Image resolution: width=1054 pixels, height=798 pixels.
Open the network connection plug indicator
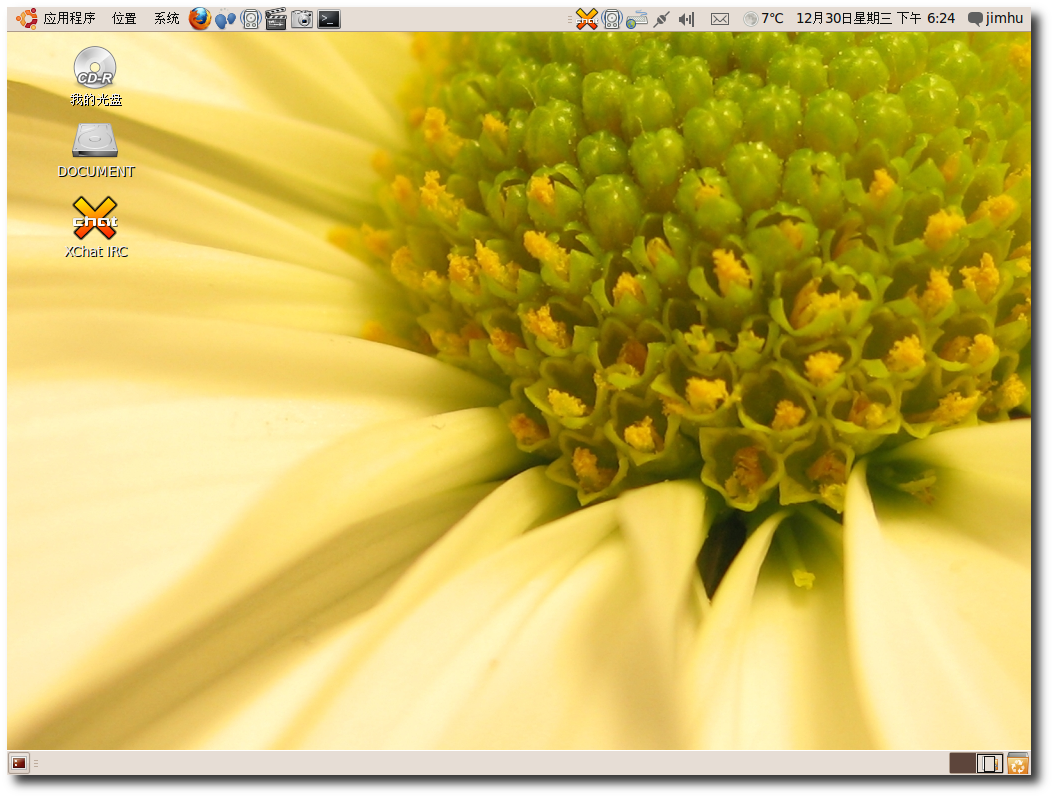coord(661,19)
